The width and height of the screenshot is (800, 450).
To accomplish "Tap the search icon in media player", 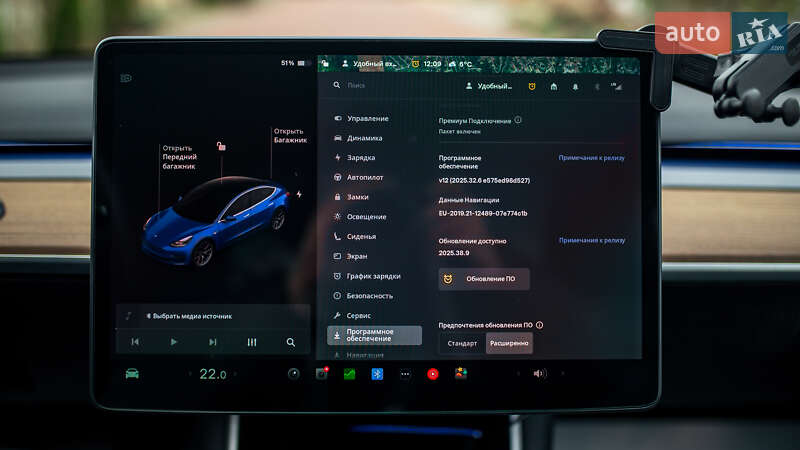I will [290, 342].
